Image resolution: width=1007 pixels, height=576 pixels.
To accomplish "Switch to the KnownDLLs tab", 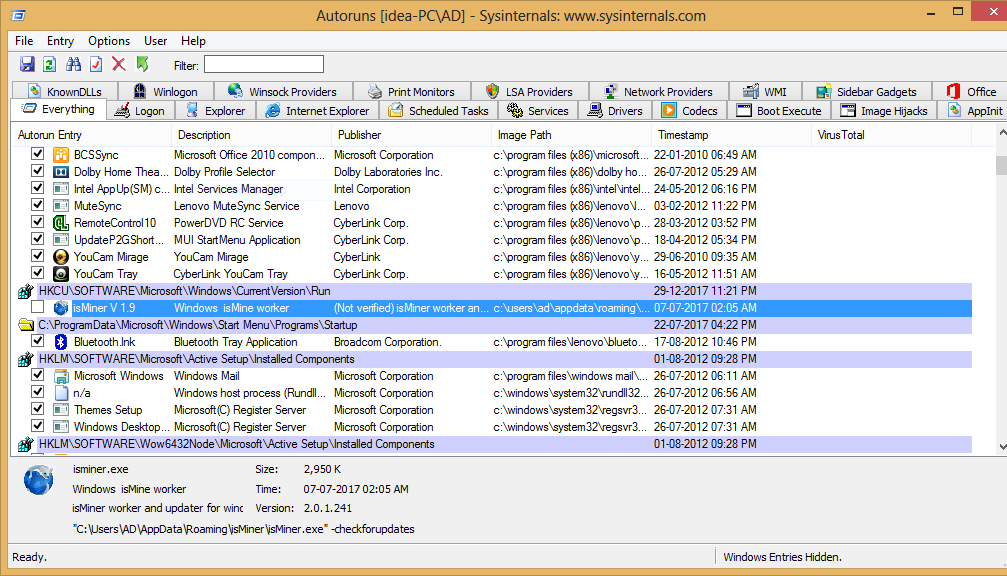I will (x=65, y=91).
